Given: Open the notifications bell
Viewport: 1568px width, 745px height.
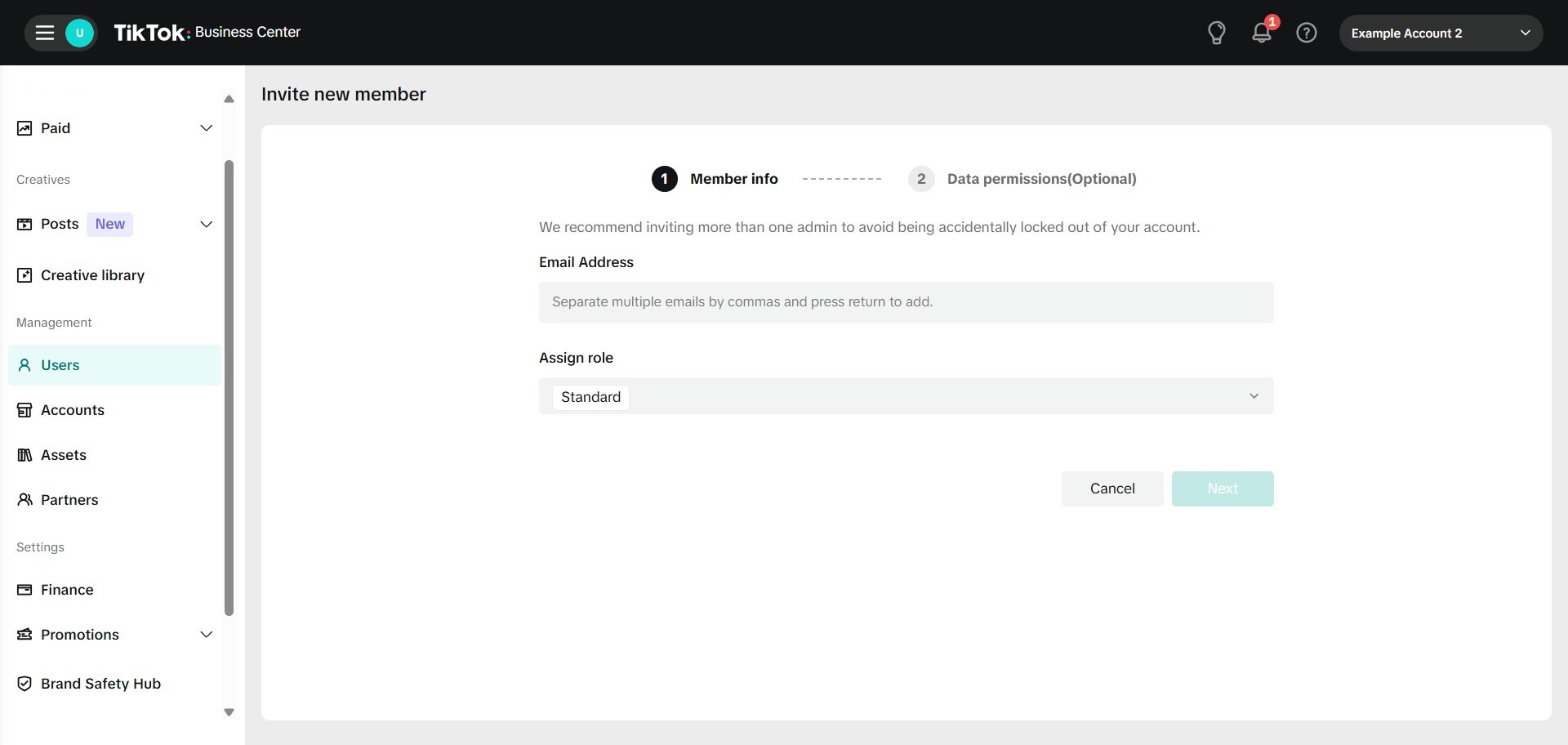Looking at the screenshot, I should (x=1261, y=33).
